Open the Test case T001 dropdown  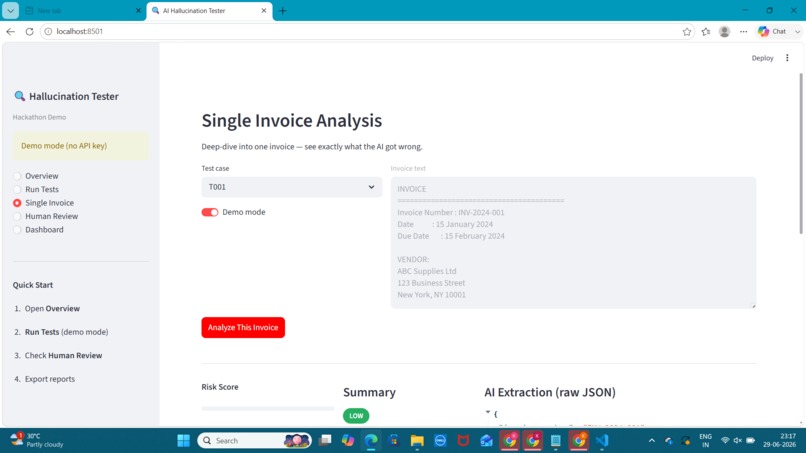pyautogui.click(x=291, y=187)
